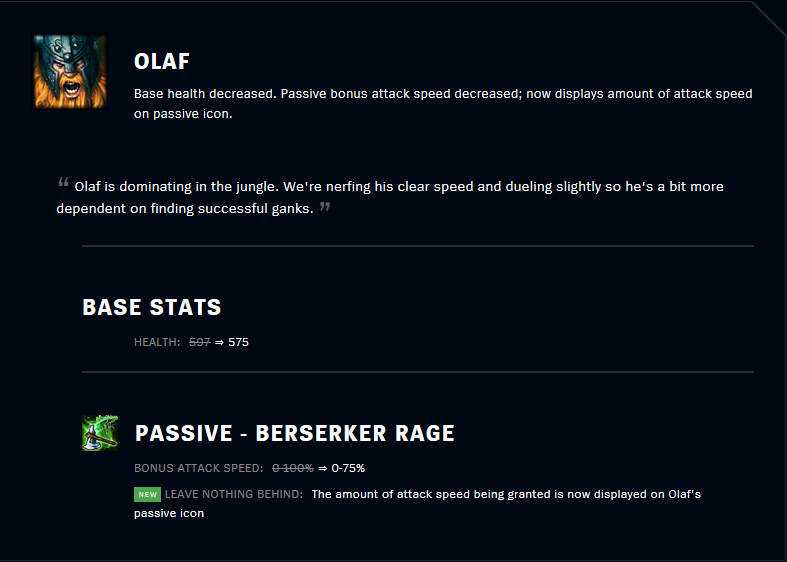Open the OLAF champion heading
This screenshot has height=562, width=787.
[162, 62]
